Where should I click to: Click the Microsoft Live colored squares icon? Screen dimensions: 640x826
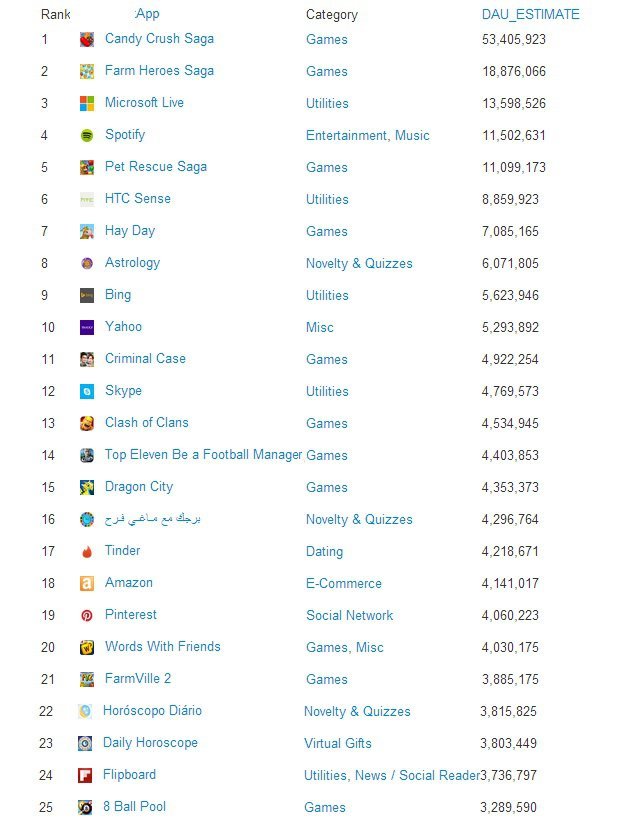tap(87, 103)
